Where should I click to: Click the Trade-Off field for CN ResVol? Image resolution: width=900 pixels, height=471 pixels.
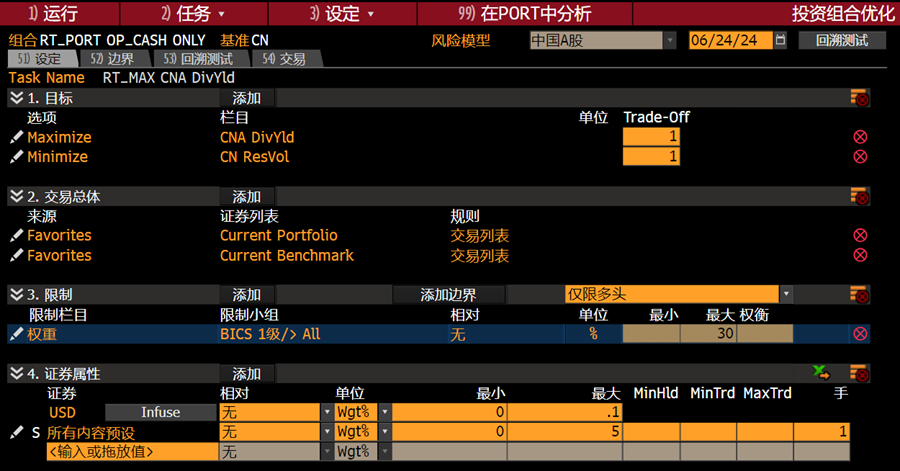pyautogui.click(x=651, y=157)
